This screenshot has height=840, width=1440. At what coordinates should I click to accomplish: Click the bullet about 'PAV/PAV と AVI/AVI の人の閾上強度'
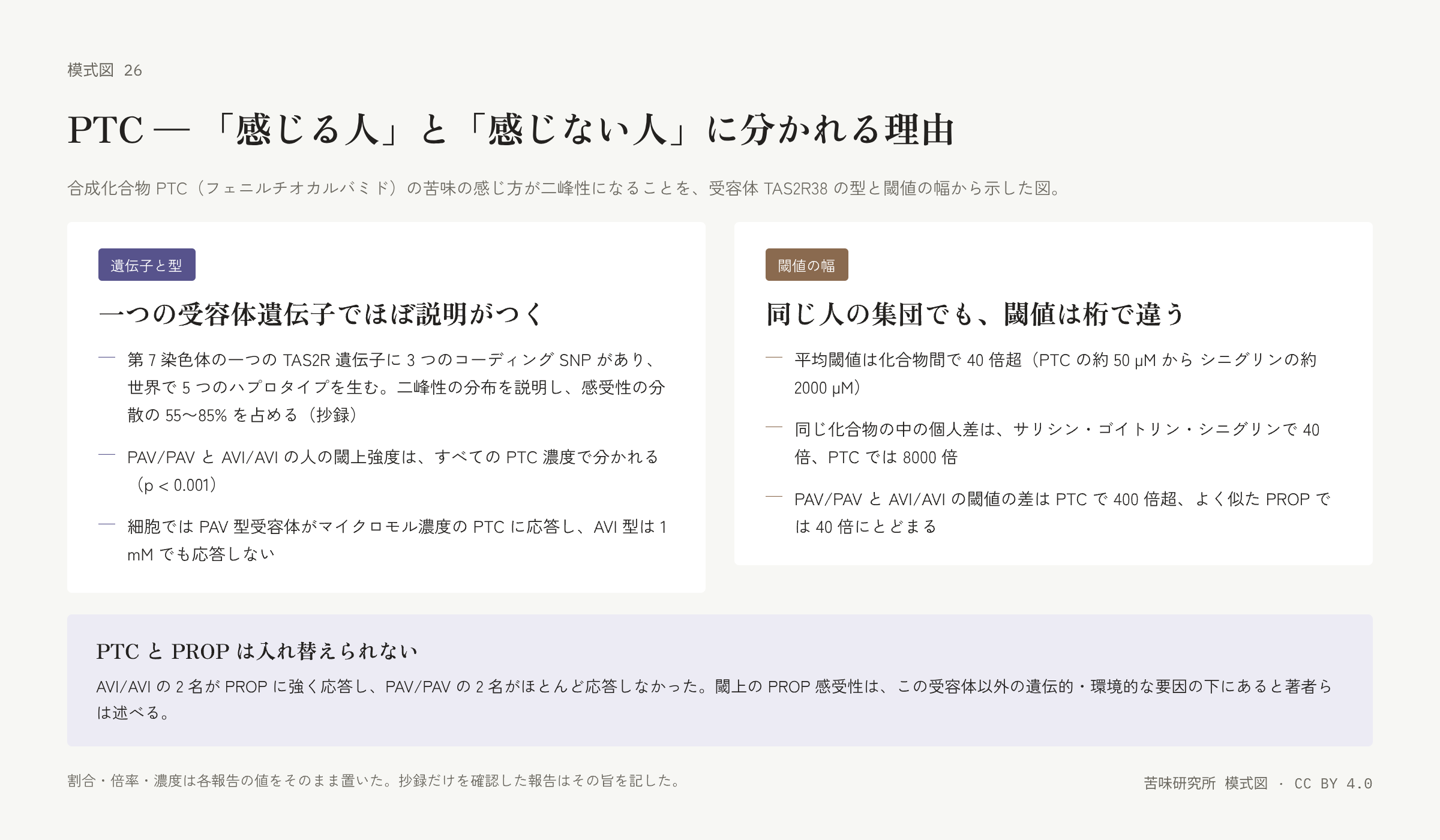point(393,471)
